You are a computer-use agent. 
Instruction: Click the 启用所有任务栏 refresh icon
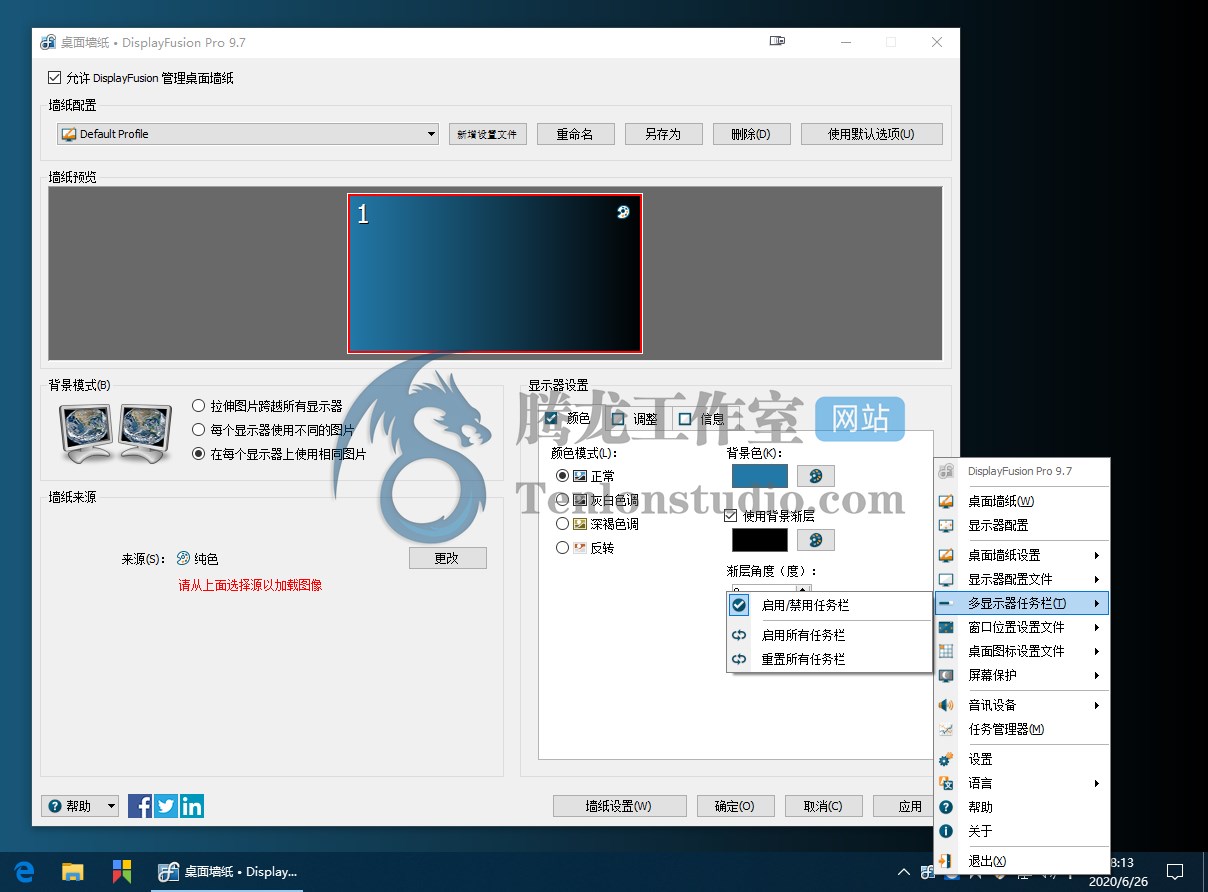click(x=739, y=635)
